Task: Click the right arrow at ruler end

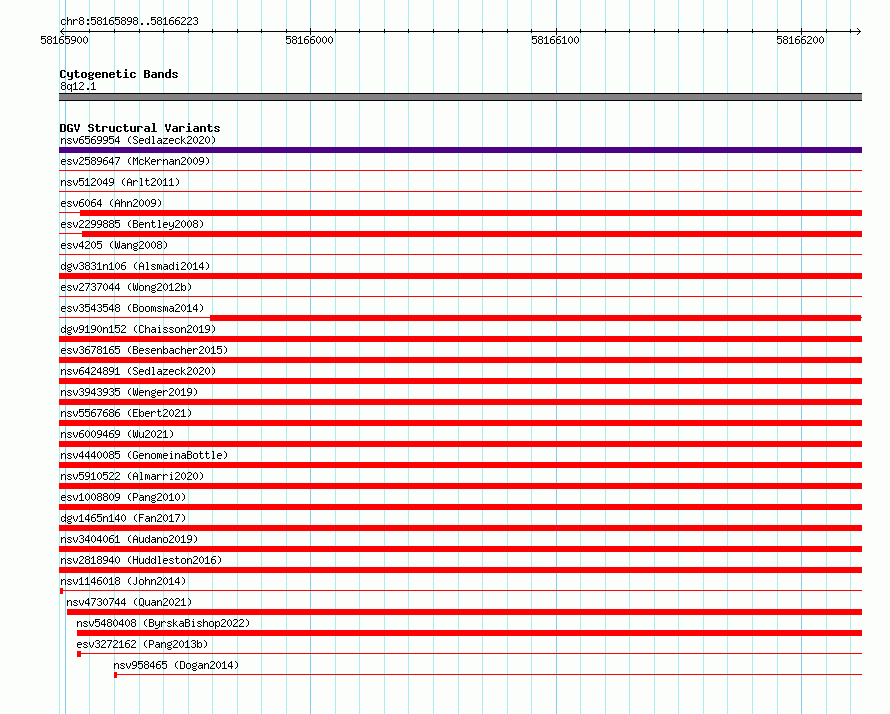Action: [x=858, y=31]
